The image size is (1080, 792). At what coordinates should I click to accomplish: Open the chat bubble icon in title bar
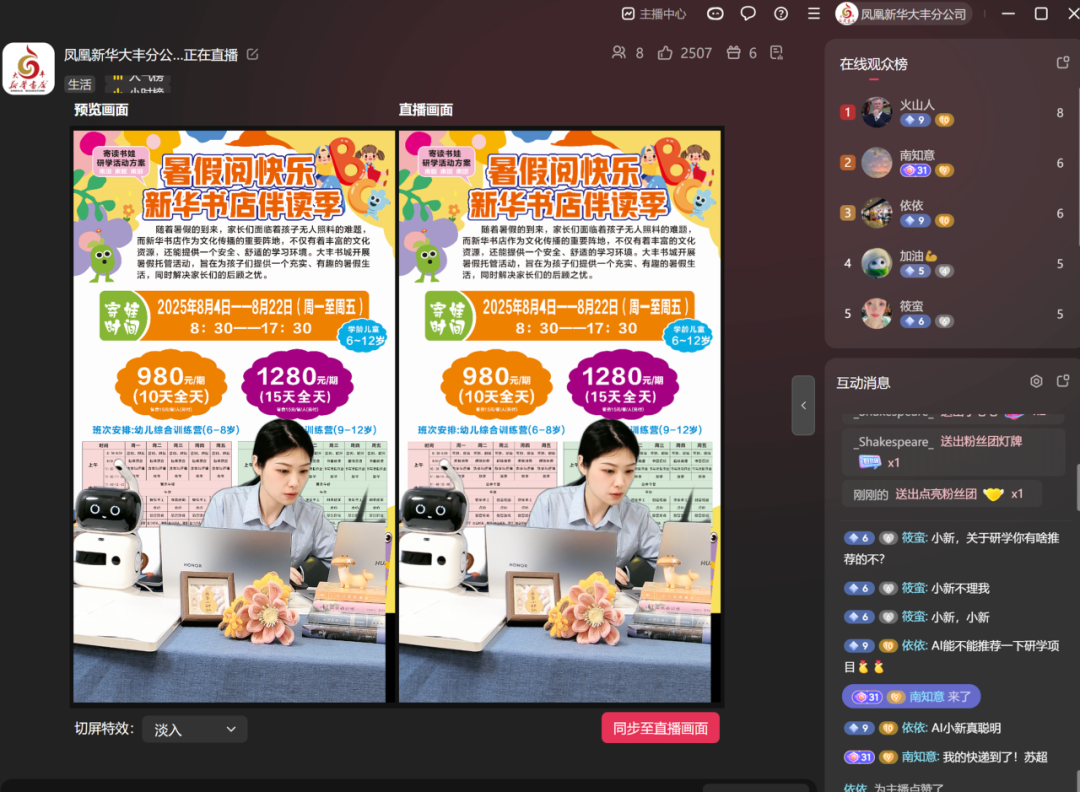point(749,14)
